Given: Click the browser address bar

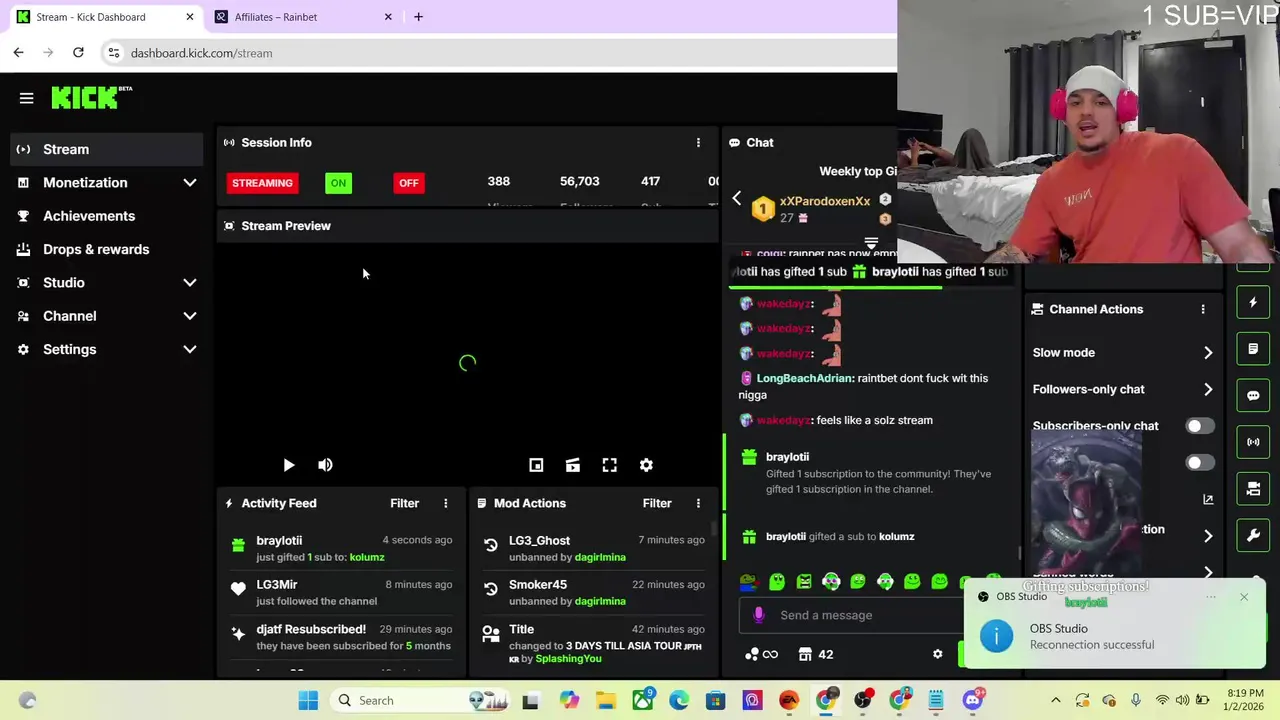Looking at the screenshot, I should [x=500, y=53].
